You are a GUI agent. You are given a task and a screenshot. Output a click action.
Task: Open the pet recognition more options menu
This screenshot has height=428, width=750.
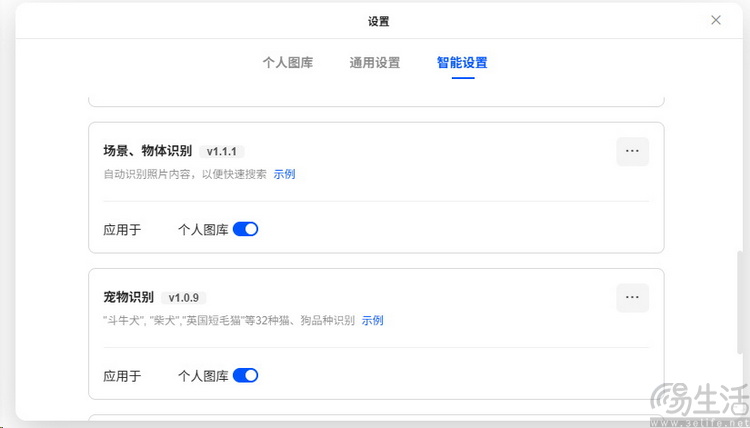(632, 297)
